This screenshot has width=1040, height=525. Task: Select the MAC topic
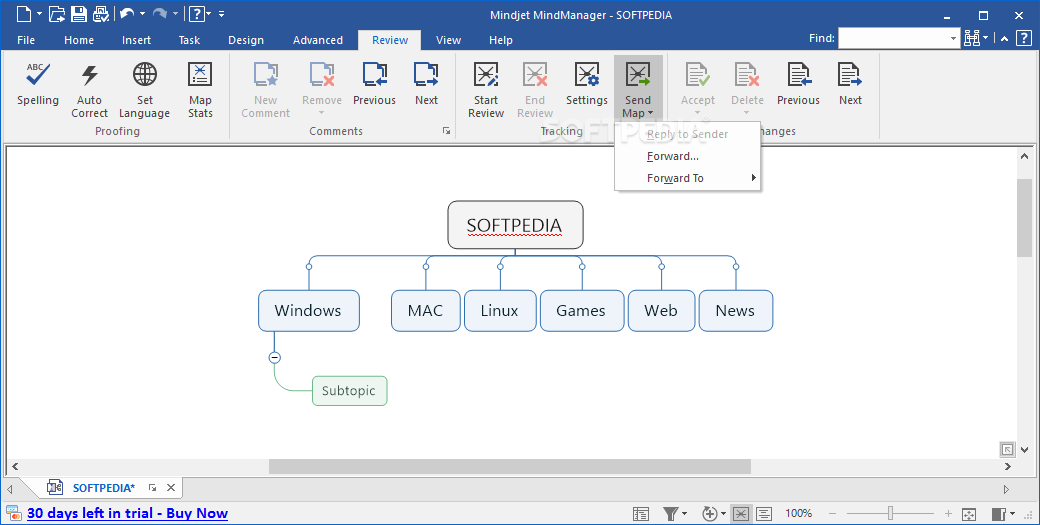[425, 310]
